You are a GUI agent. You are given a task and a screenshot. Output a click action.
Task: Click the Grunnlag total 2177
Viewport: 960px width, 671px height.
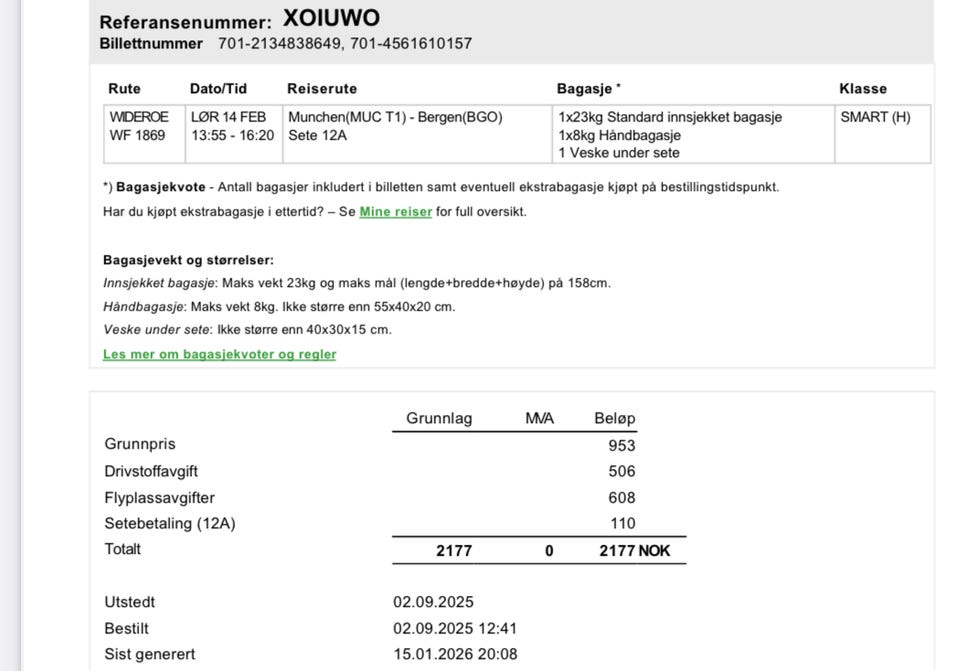pos(454,551)
